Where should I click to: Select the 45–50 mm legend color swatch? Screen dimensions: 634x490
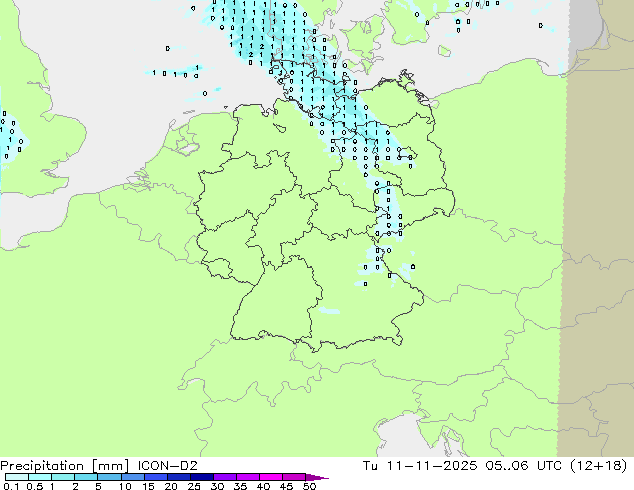point(294,477)
